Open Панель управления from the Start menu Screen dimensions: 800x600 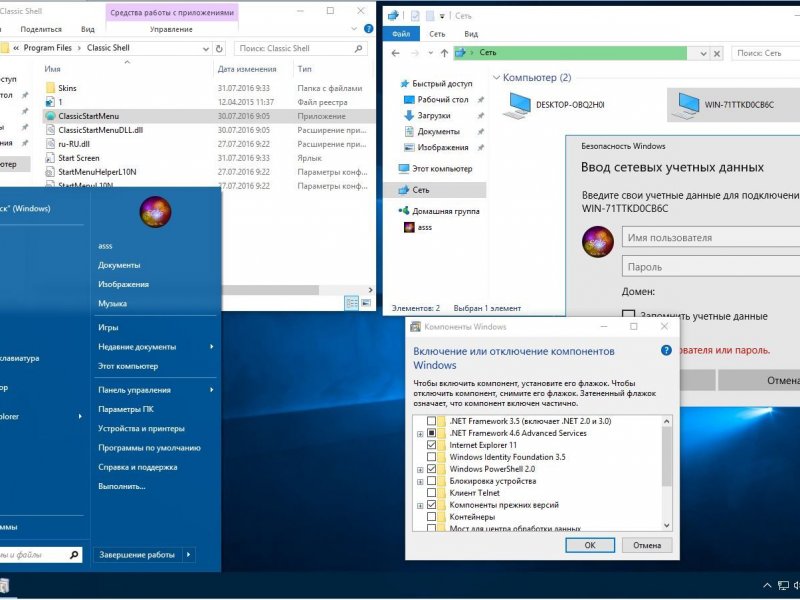pos(155,390)
